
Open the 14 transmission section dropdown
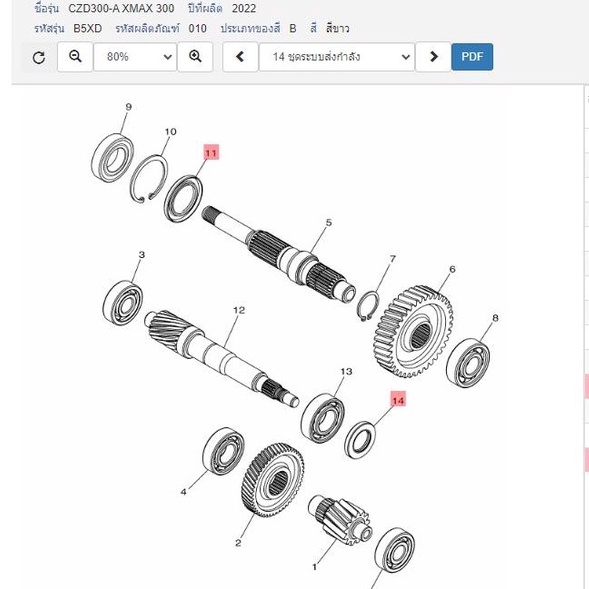(x=337, y=57)
